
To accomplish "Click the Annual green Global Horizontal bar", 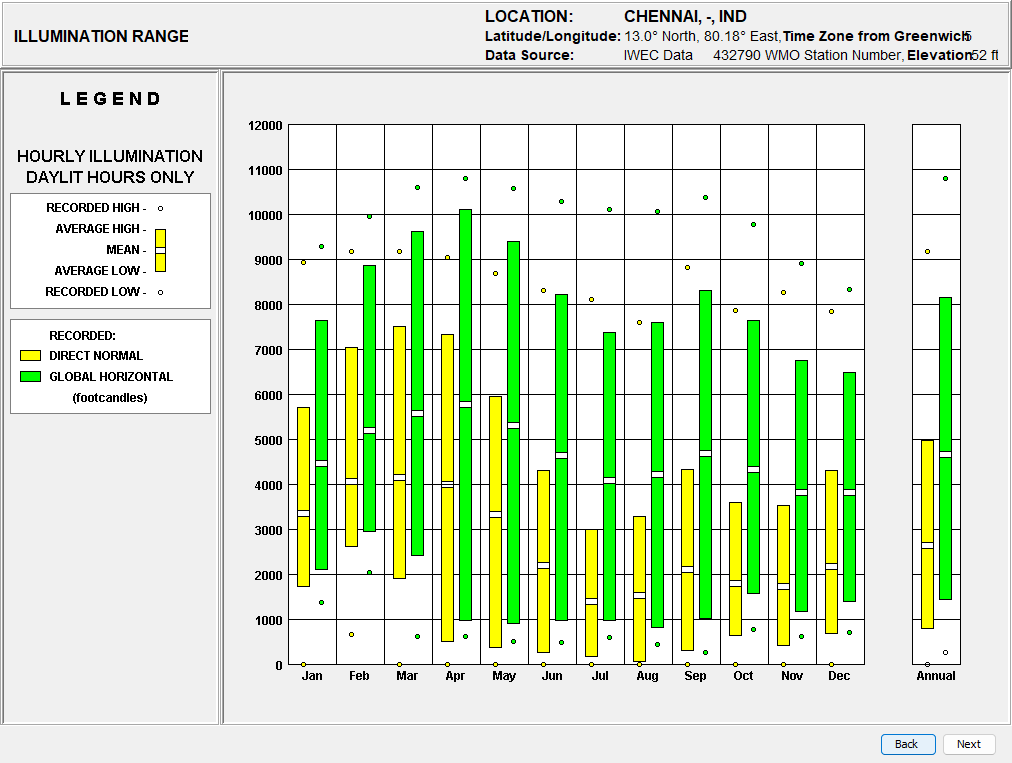I will tap(946, 449).
